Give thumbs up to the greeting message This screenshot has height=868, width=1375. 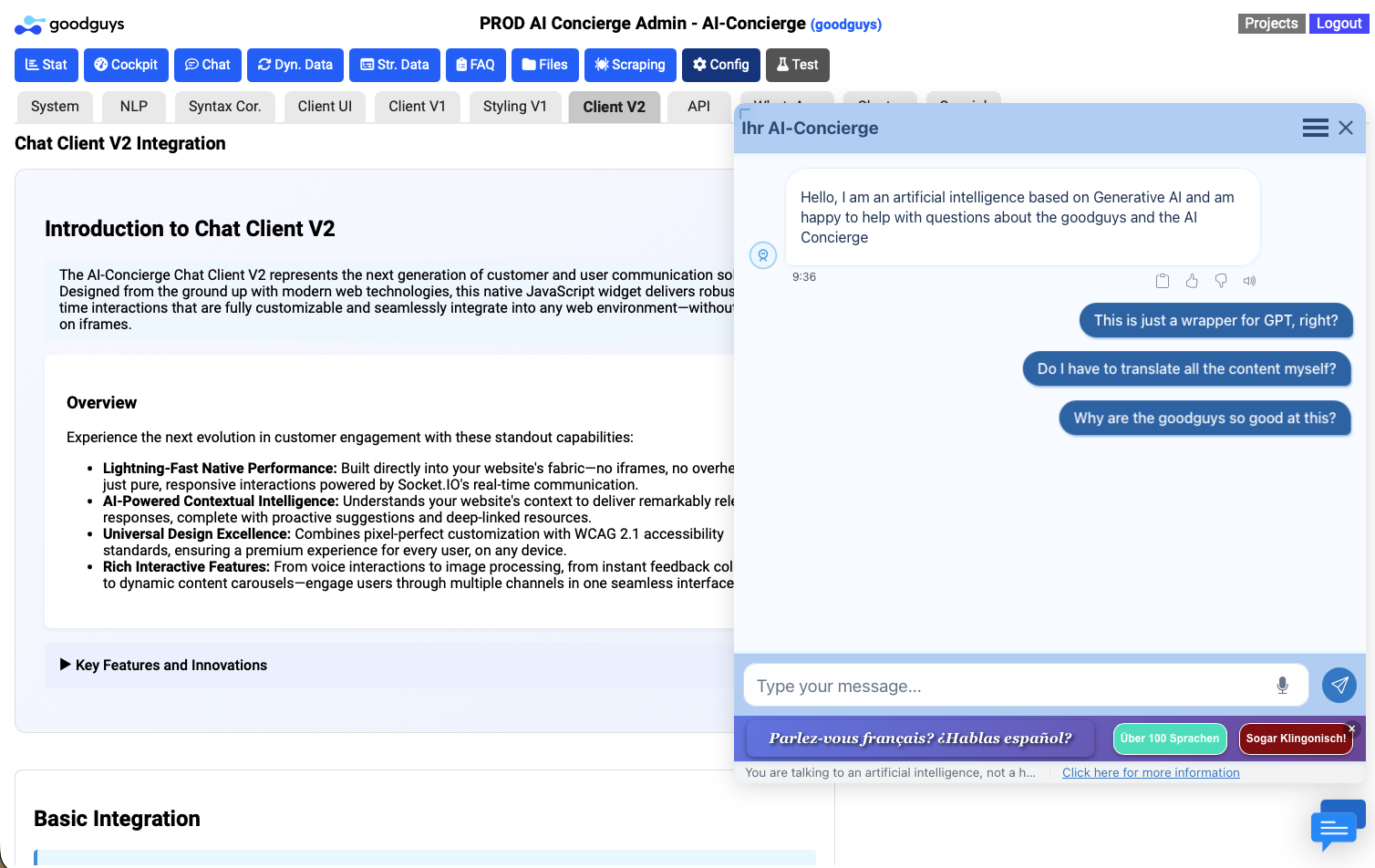(x=1192, y=281)
